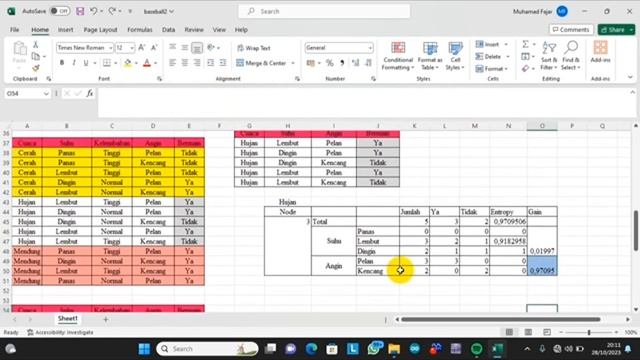
Task: Open the View tab
Action: point(219,30)
